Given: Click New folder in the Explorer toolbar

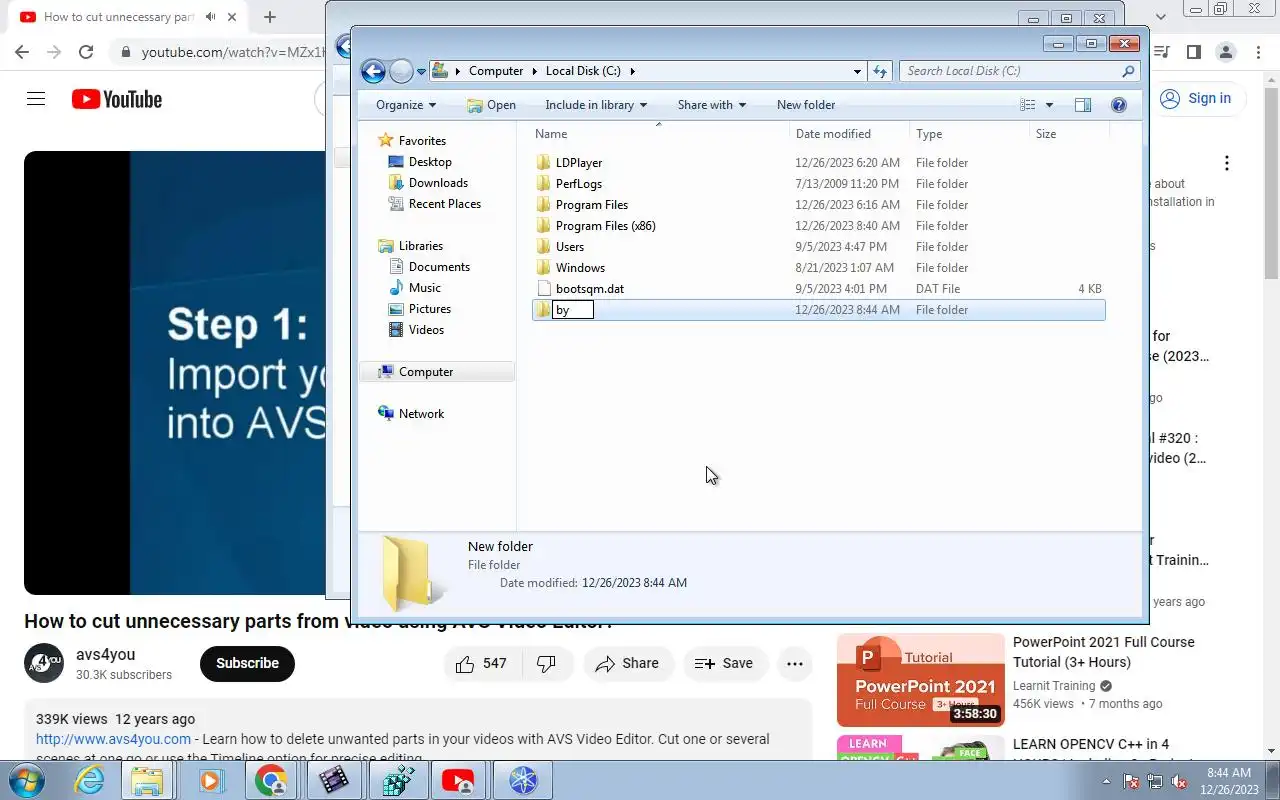Looking at the screenshot, I should tap(806, 105).
